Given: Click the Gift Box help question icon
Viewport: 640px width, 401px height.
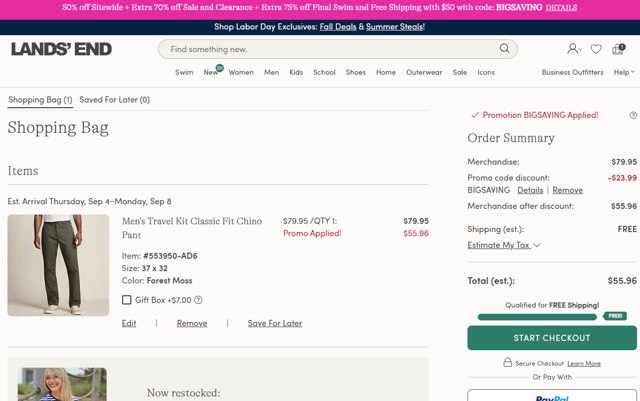Looking at the screenshot, I should [198, 300].
